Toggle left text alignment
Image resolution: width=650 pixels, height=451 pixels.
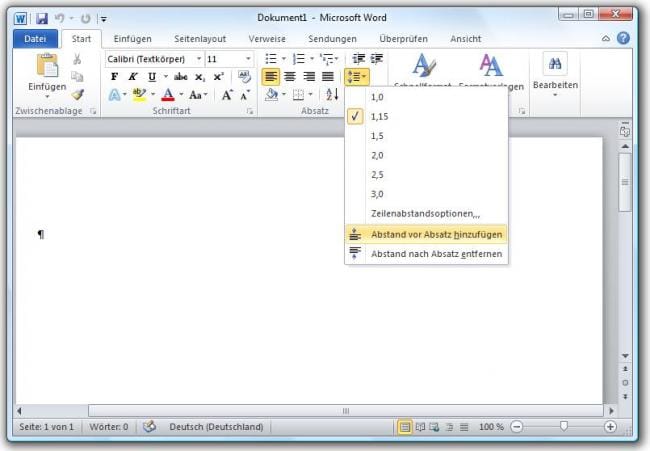pyautogui.click(x=270, y=77)
